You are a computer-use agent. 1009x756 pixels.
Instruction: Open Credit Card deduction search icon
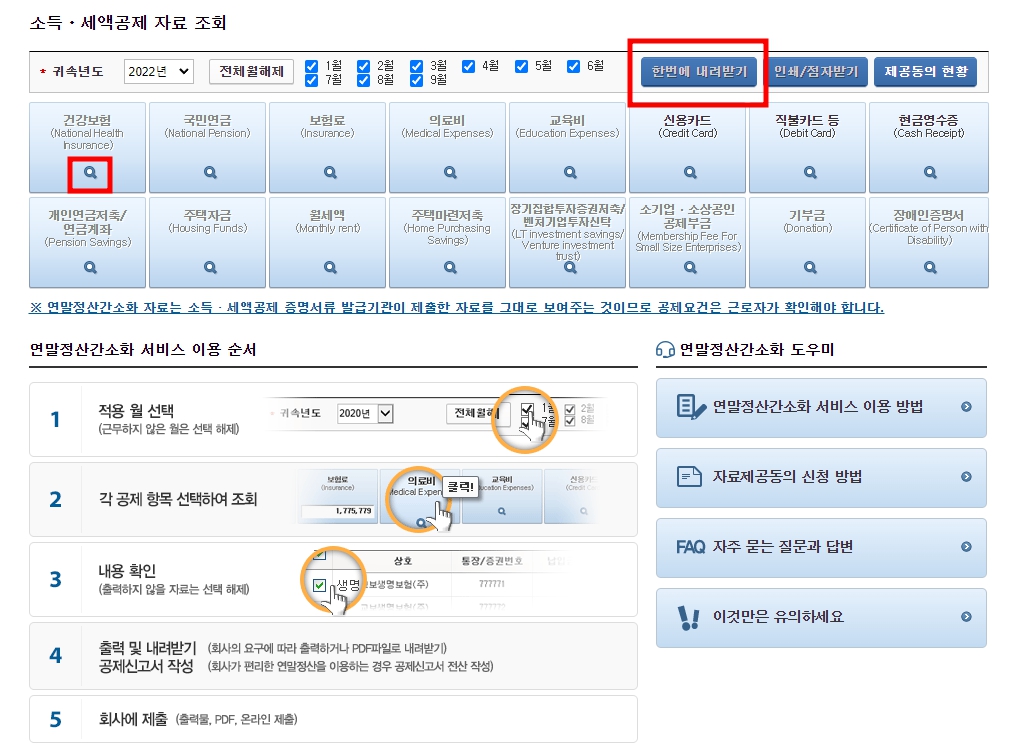(x=690, y=172)
